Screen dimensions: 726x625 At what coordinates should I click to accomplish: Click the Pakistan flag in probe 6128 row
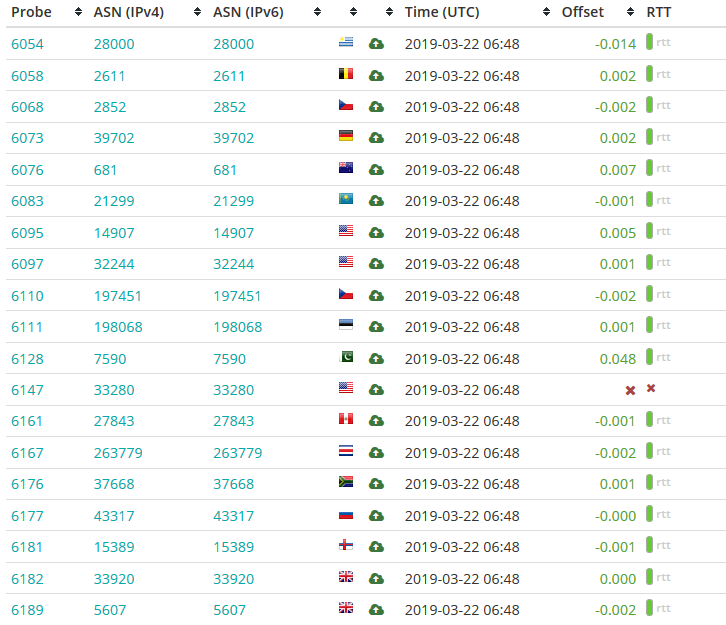(x=346, y=356)
